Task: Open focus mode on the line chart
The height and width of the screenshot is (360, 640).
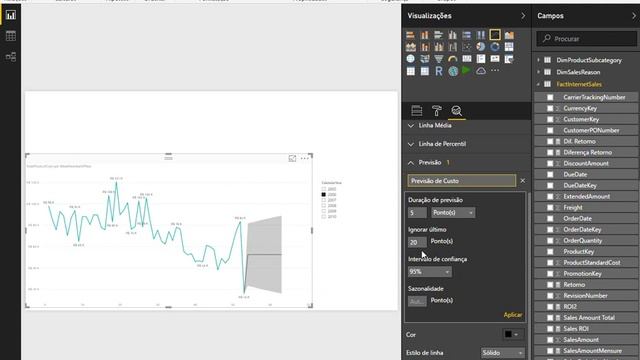Action: (x=292, y=158)
